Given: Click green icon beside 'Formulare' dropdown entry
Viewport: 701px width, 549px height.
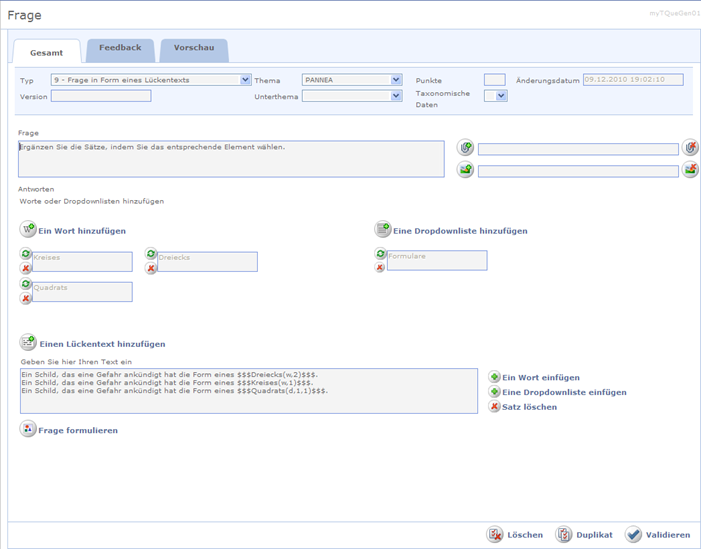Looking at the screenshot, I should [380, 254].
